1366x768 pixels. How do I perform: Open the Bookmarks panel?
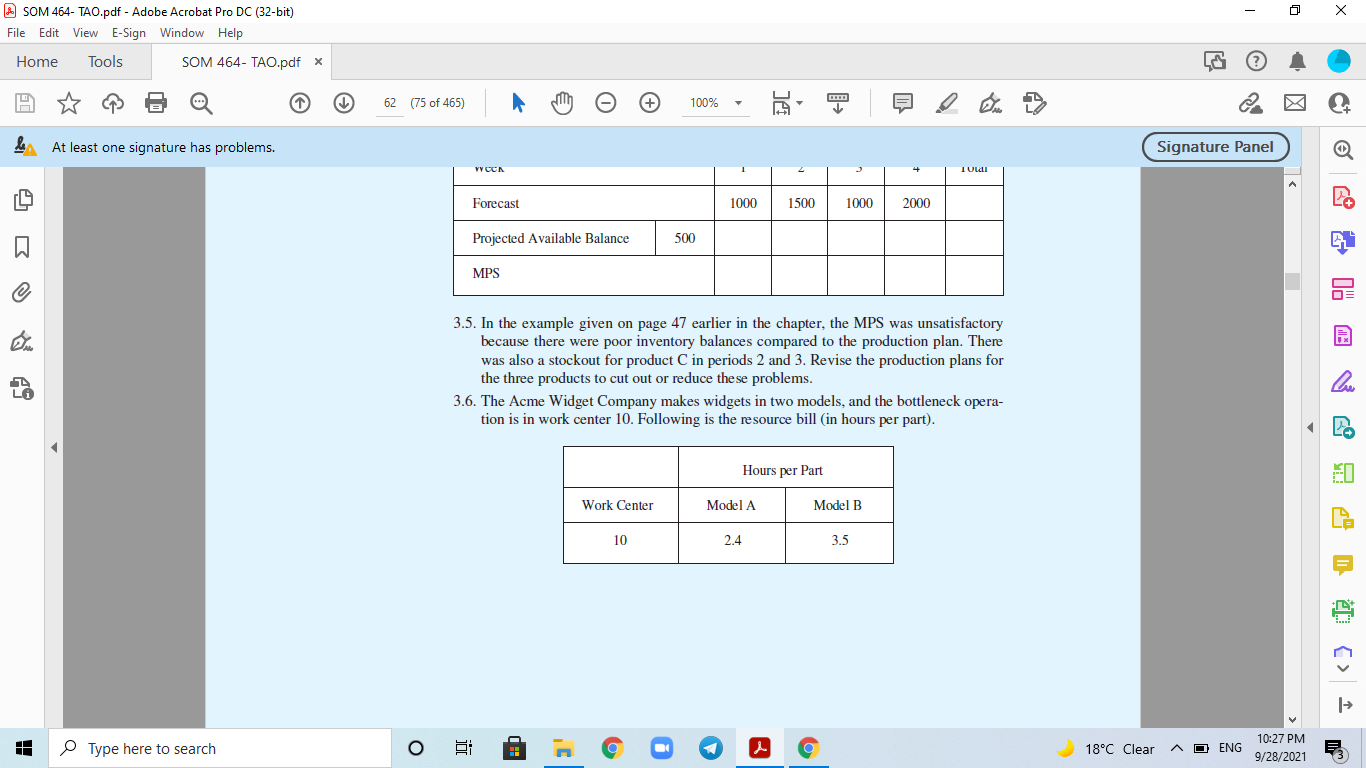[x=23, y=245]
